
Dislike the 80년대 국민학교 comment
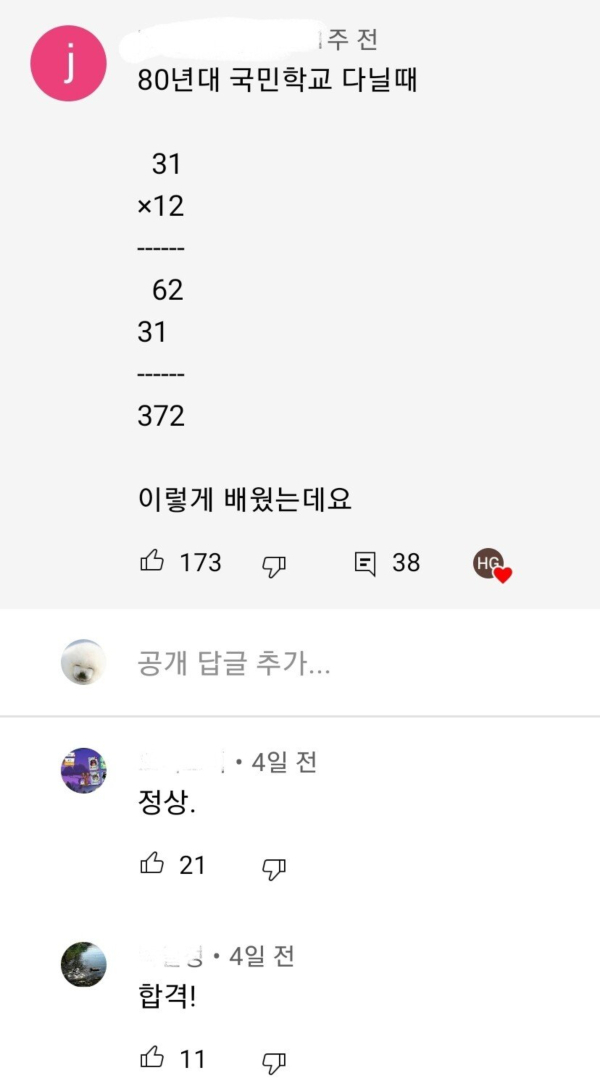273,566
